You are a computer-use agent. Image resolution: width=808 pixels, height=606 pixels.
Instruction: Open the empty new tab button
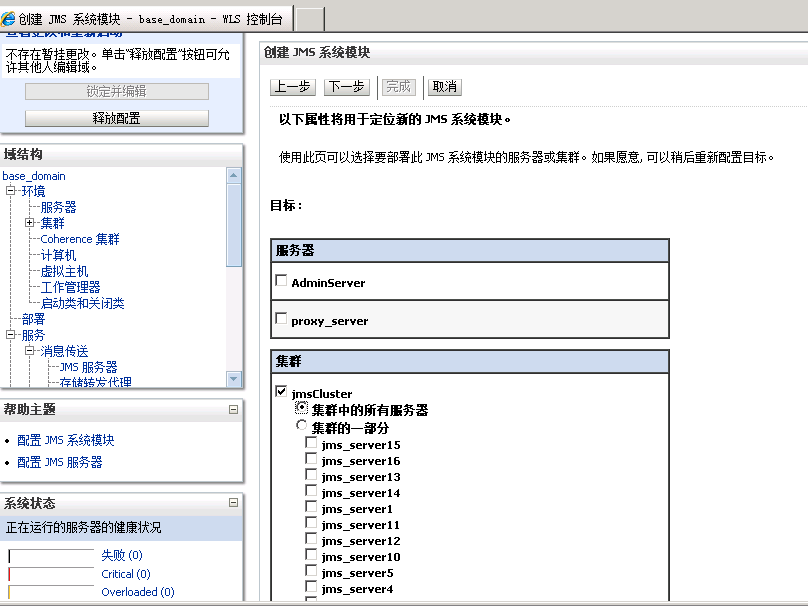tap(310, 20)
